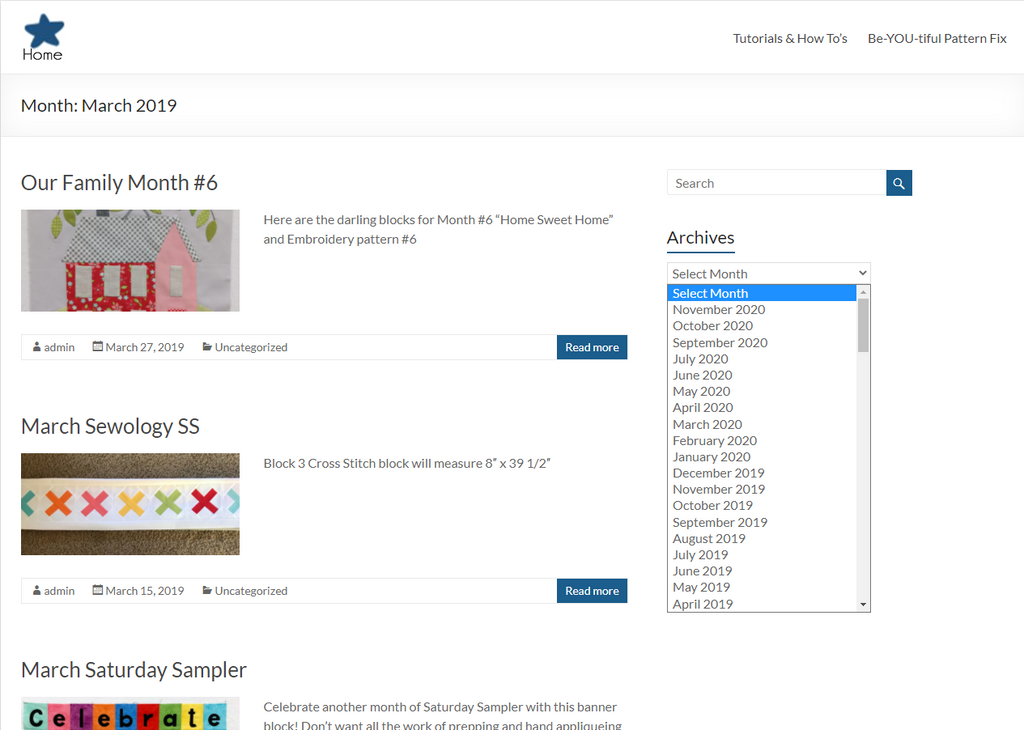Viewport: 1024px width, 730px height.
Task: Click the scroll down arrow in the month list
Action: 863,605
